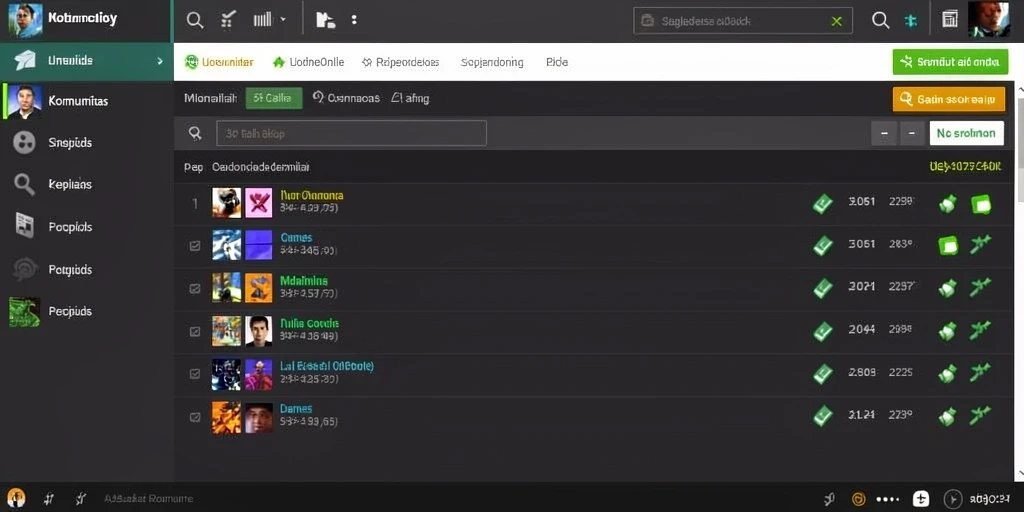Viewport: 1024px width, 512px height.
Task: Click into the list filter search field
Action: point(351,133)
